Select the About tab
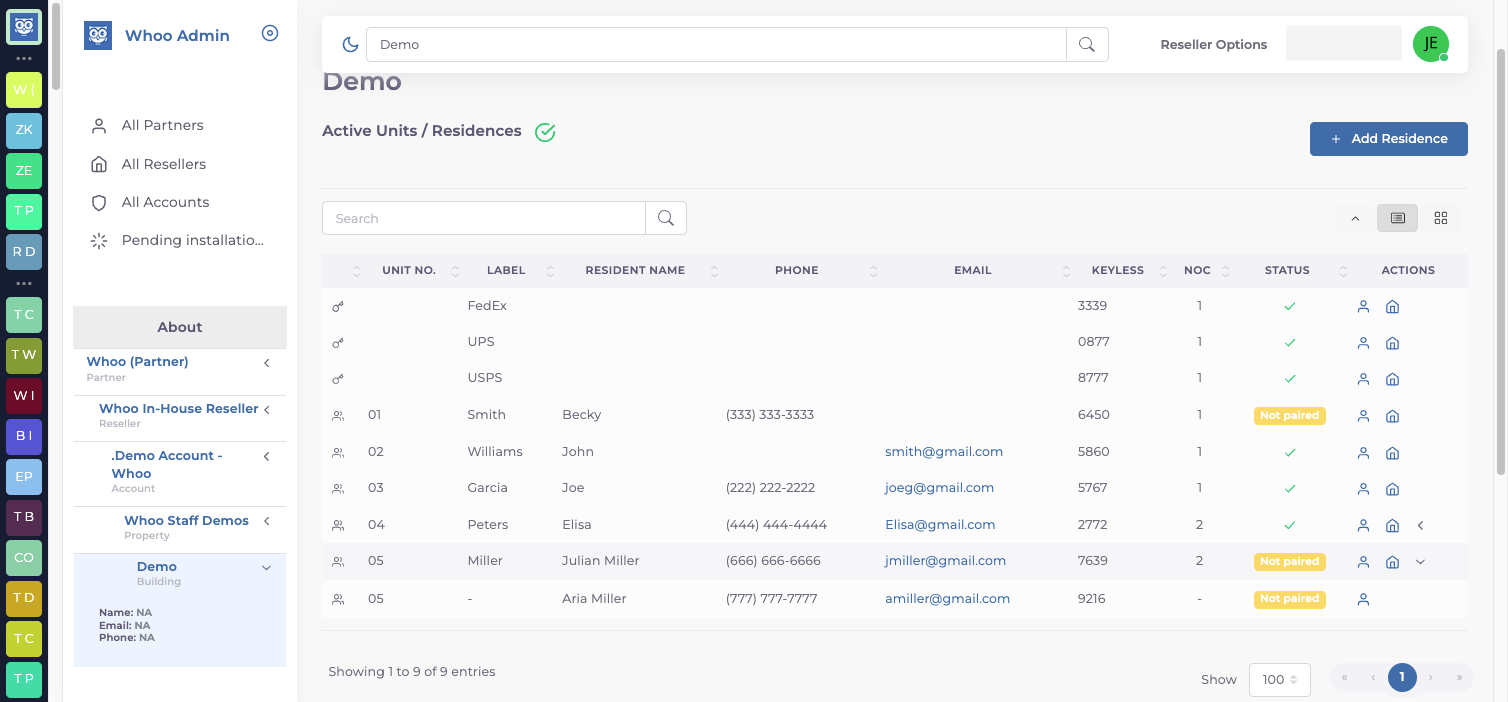Screen dimensions: 1508x702 click(180, 327)
